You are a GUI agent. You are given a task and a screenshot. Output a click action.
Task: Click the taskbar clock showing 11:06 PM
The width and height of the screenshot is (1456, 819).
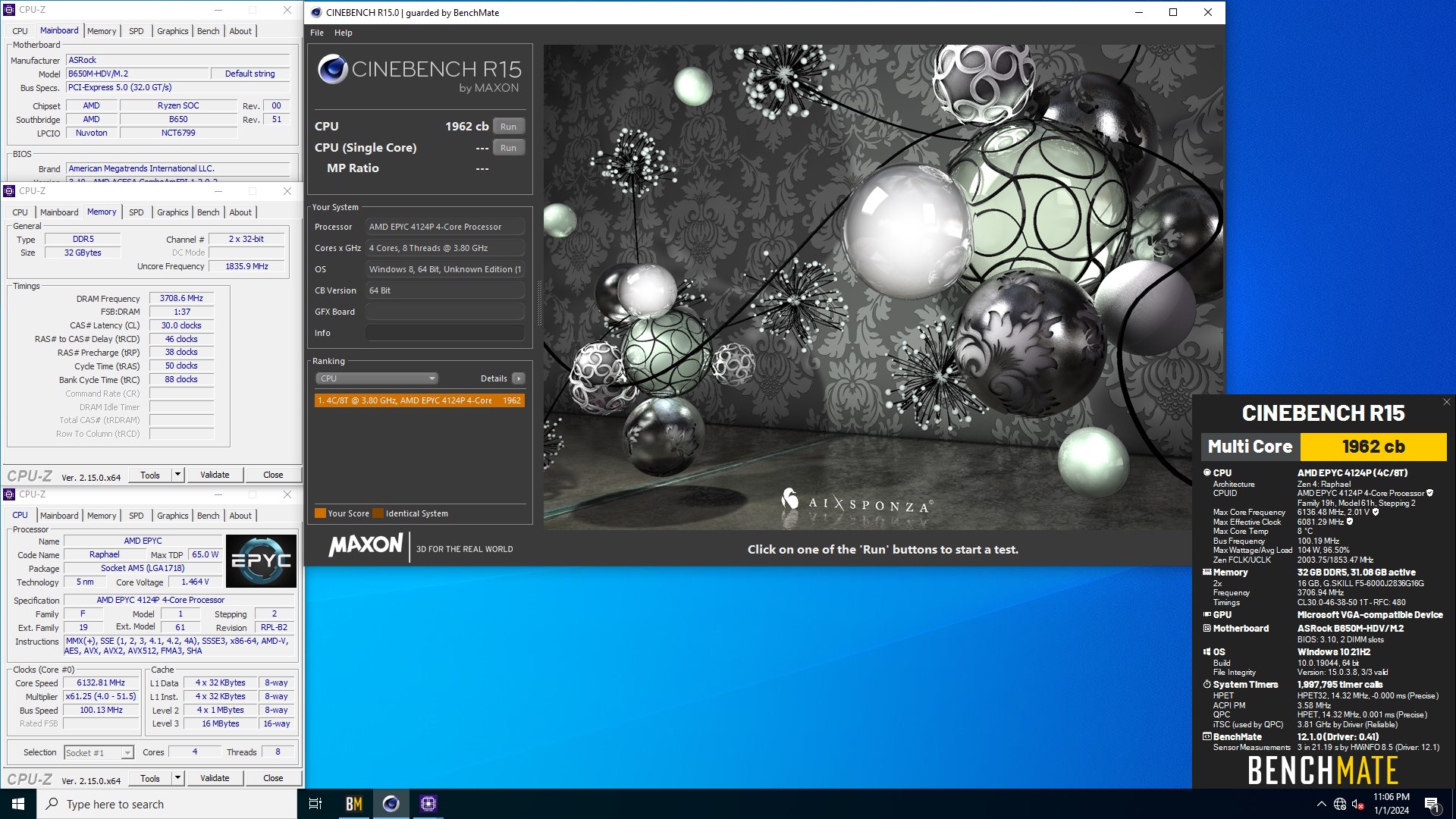click(1391, 804)
